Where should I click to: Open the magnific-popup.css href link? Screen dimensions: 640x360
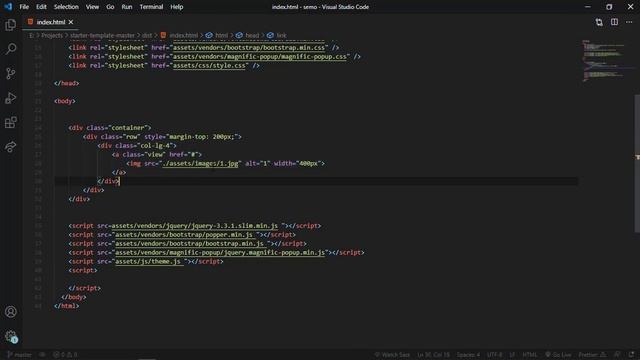tap(260, 56)
